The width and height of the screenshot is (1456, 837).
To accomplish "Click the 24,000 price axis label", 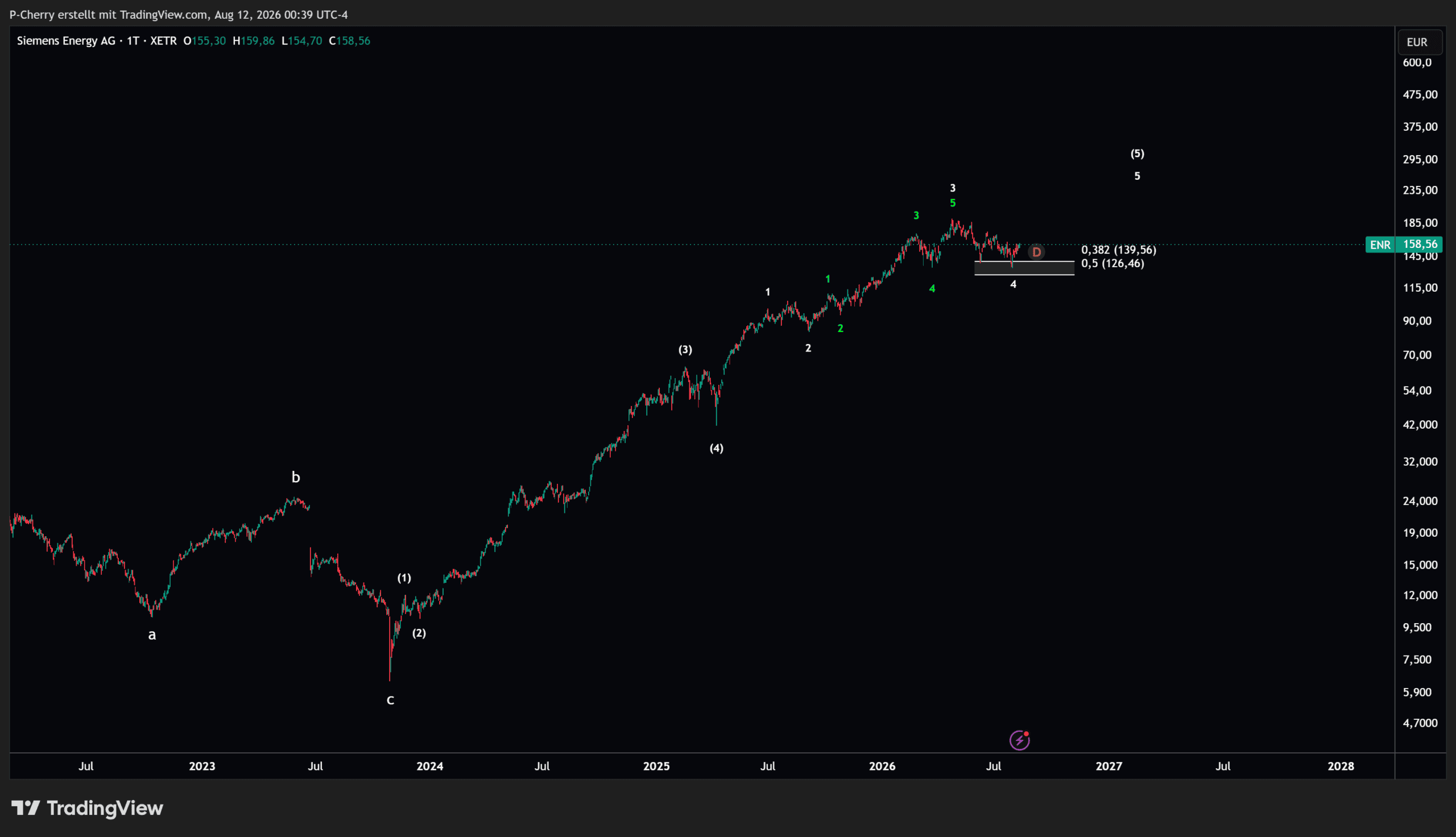I will 1420,502.
